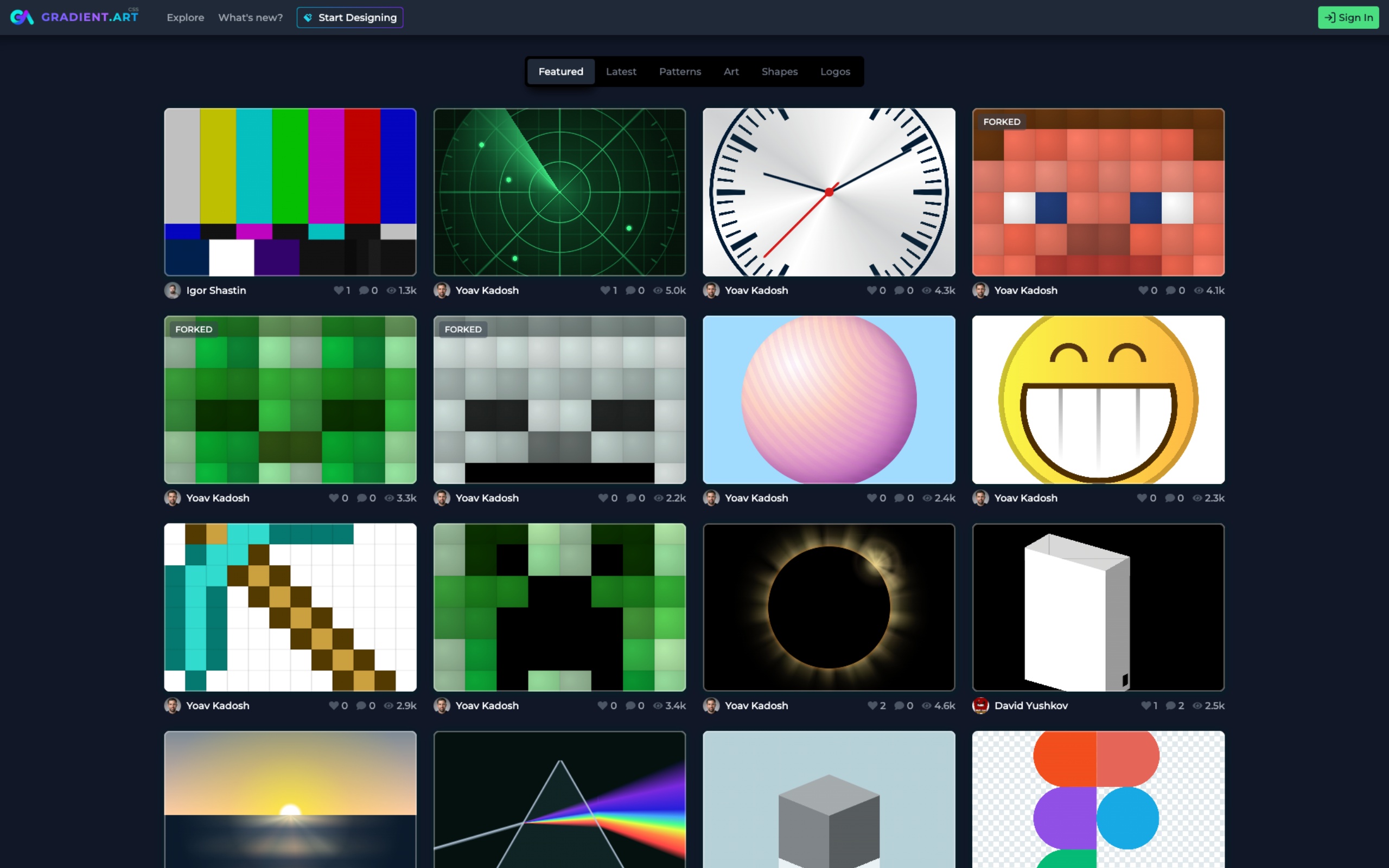Open the What's new? link
This screenshot has width=1389, height=868.
[250, 17]
